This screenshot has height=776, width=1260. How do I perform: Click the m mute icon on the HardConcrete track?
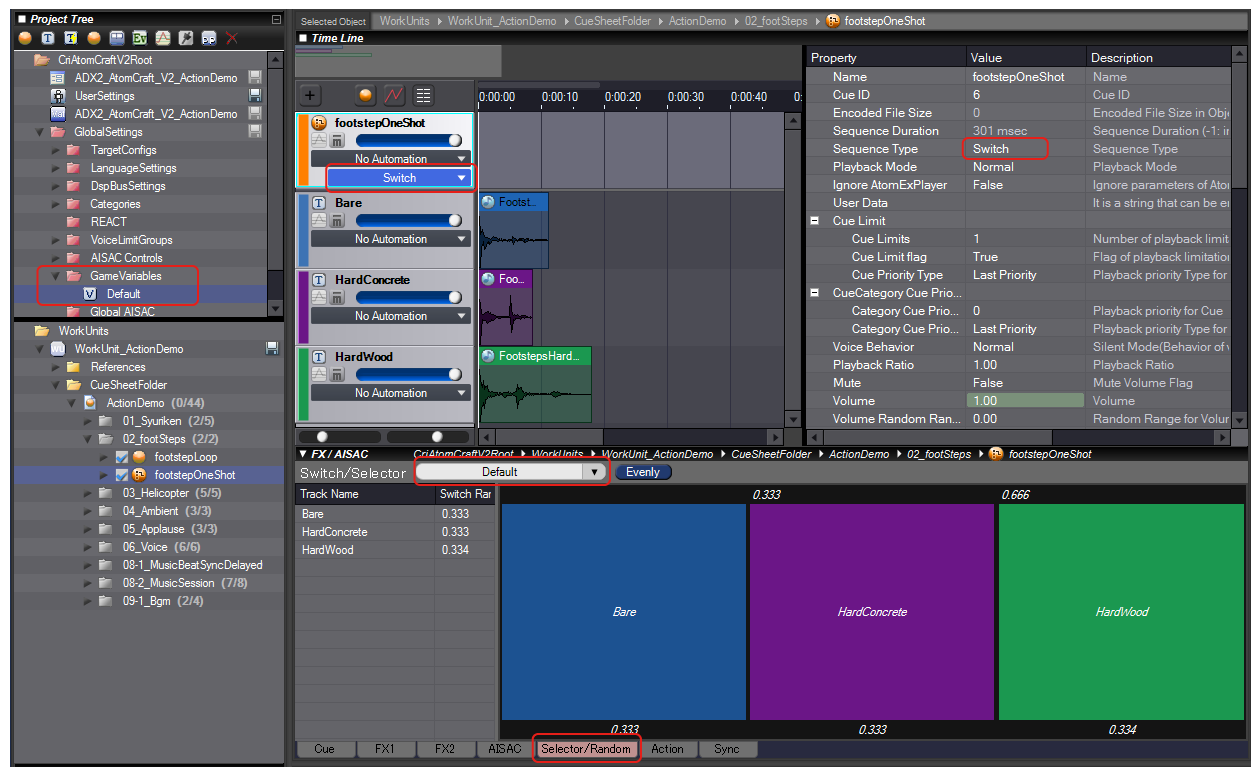tap(337, 297)
